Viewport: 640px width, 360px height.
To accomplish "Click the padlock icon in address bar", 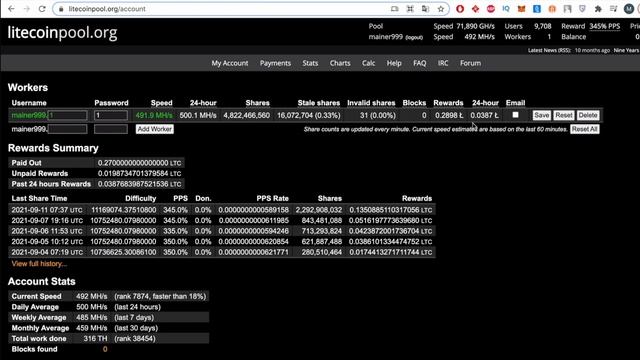I will pyautogui.click(x=61, y=9).
